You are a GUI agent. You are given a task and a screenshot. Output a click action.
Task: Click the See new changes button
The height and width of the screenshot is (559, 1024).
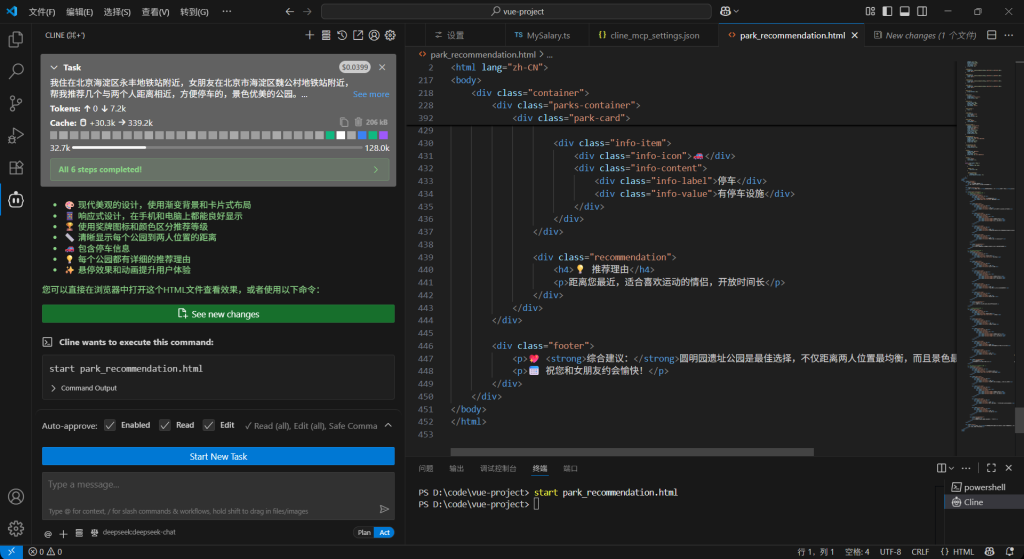point(218,314)
